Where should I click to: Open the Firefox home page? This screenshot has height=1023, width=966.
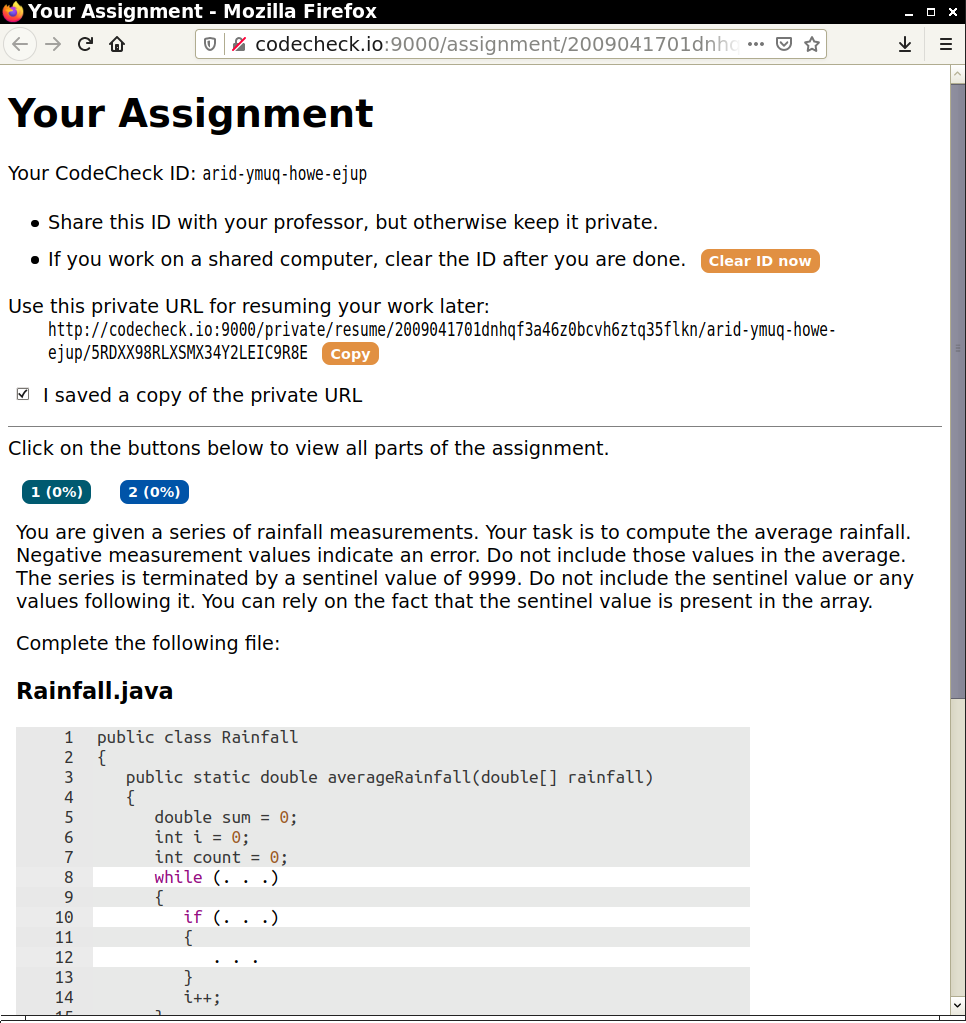coord(117,44)
